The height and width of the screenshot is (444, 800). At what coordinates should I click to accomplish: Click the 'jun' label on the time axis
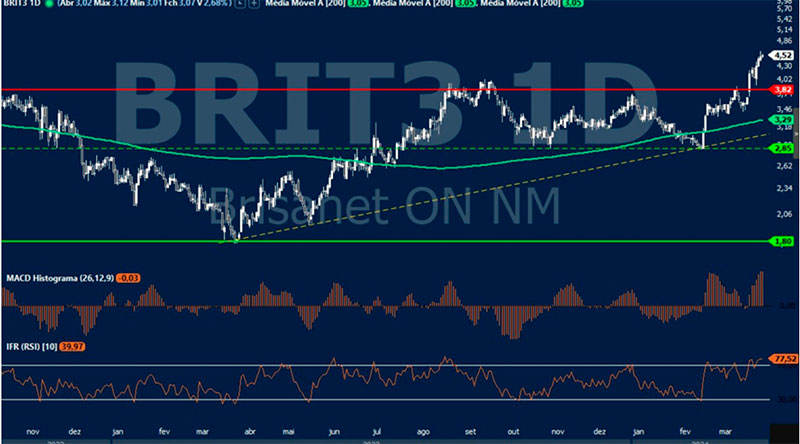tap(334, 432)
